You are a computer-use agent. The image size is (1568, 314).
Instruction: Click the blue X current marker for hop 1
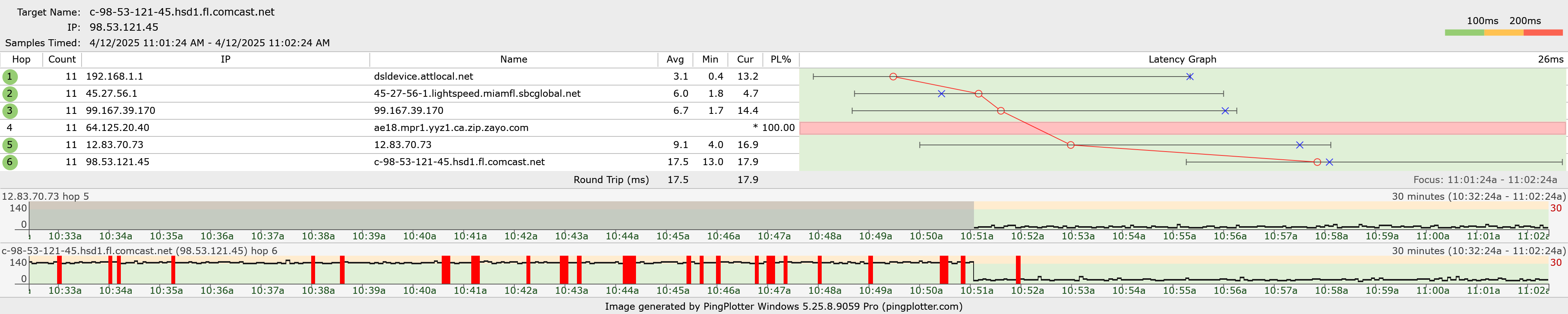pyautogui.click(x=1189, y=77)
